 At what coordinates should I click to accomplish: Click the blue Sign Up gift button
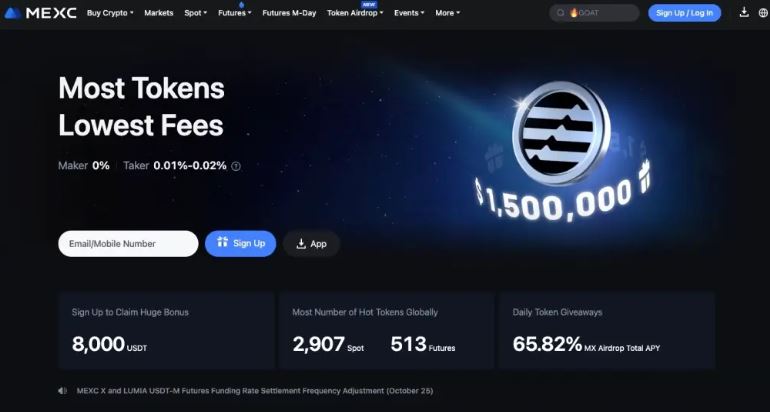coord(241,244)
